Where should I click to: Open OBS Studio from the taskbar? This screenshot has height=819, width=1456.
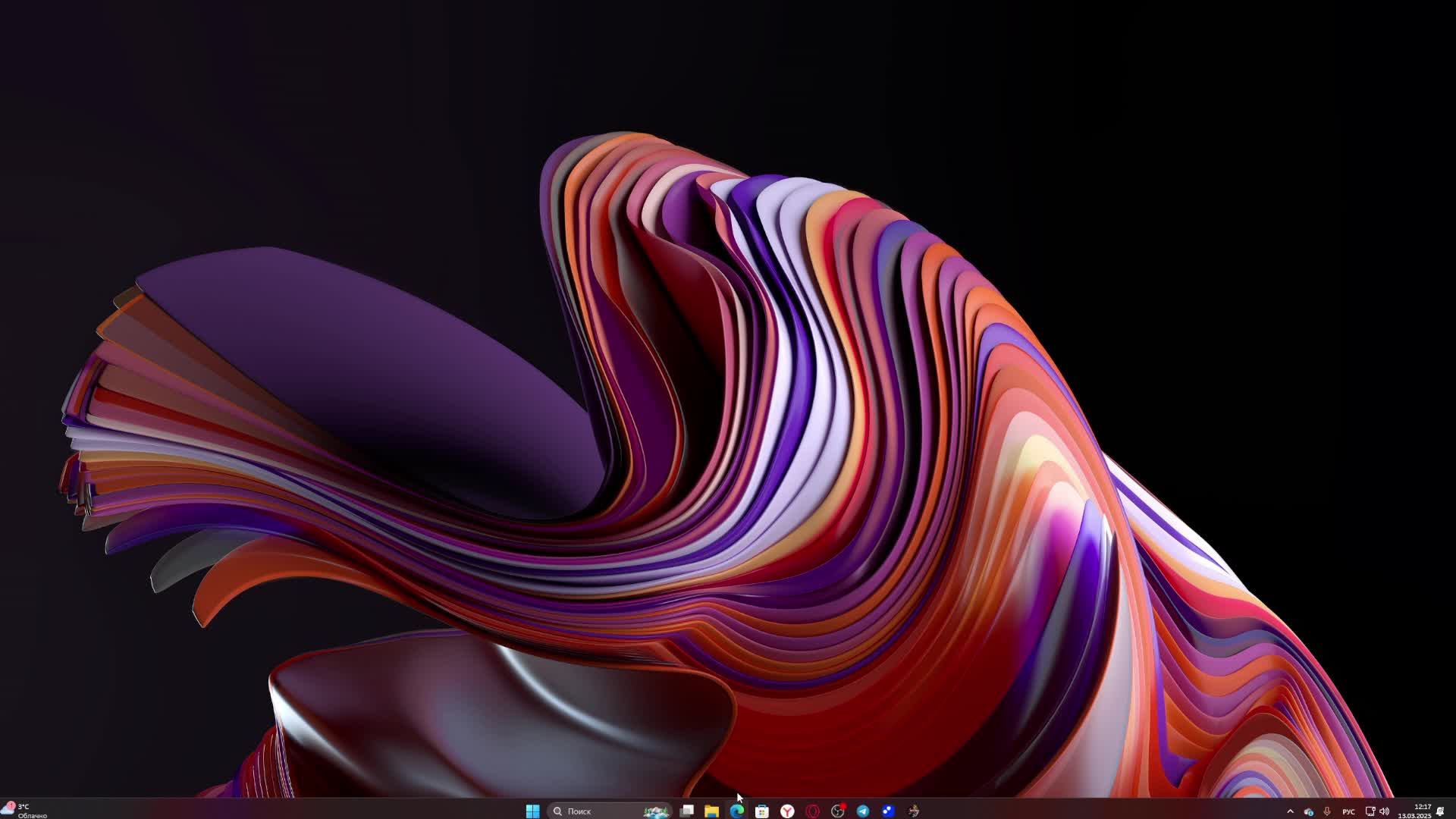838,811
